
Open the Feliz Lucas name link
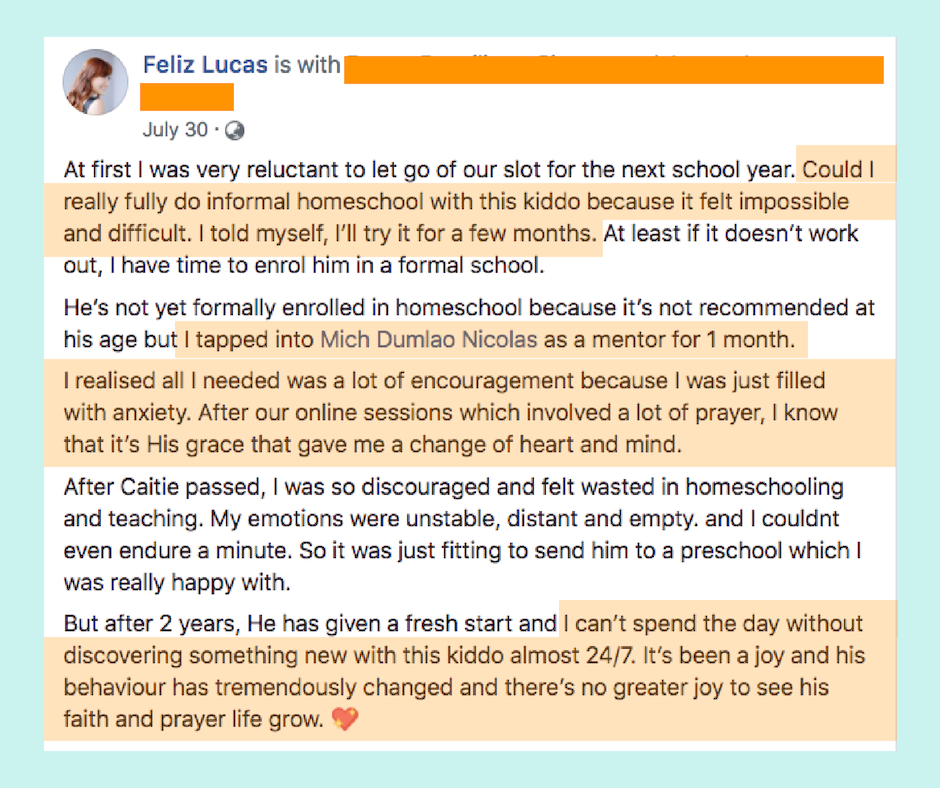point(205,65)
